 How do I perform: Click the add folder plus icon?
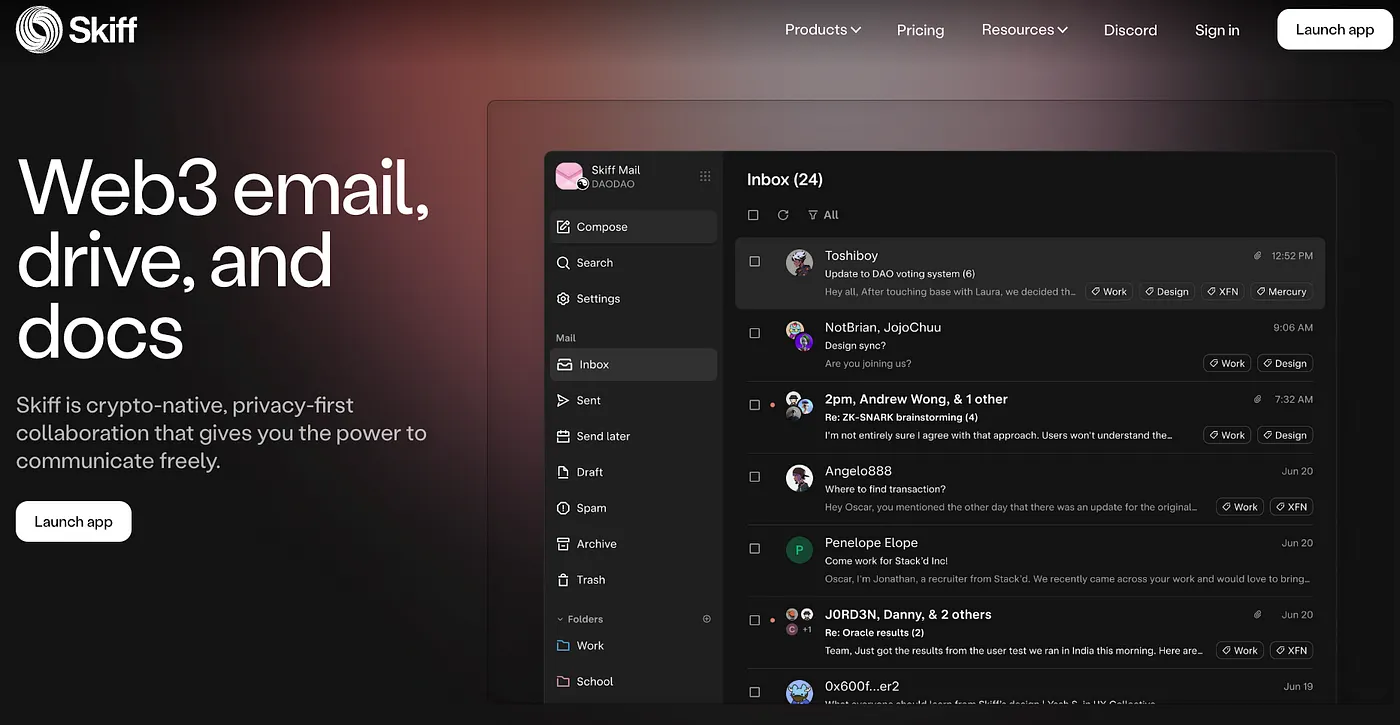707,619
